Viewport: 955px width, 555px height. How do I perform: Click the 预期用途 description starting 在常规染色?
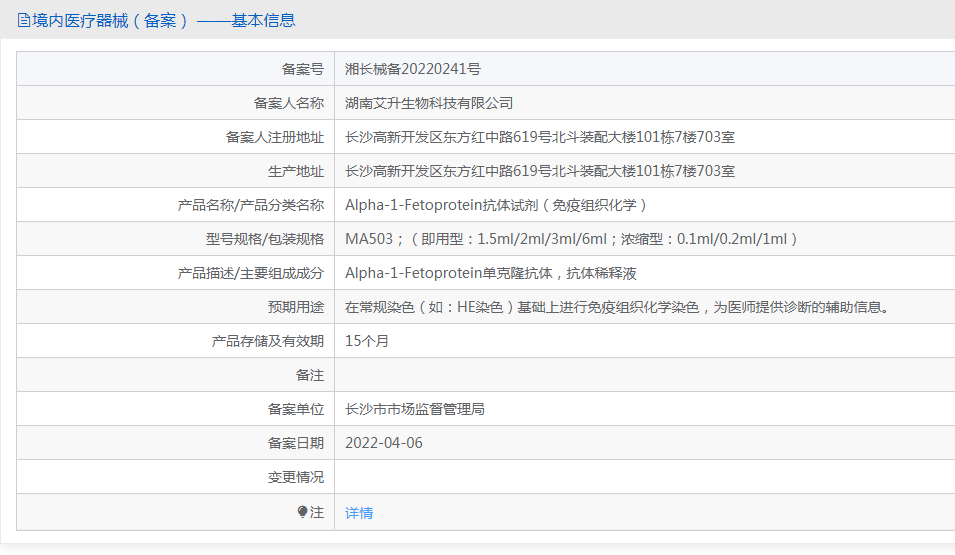pyautogui.click(x=618, y=307)
